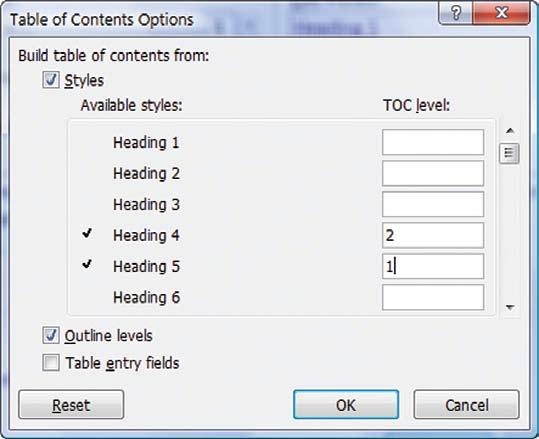The width and height of the screenshot is (539, 439).
Task: Click the help question mark icon
Action: coord(456,13)
